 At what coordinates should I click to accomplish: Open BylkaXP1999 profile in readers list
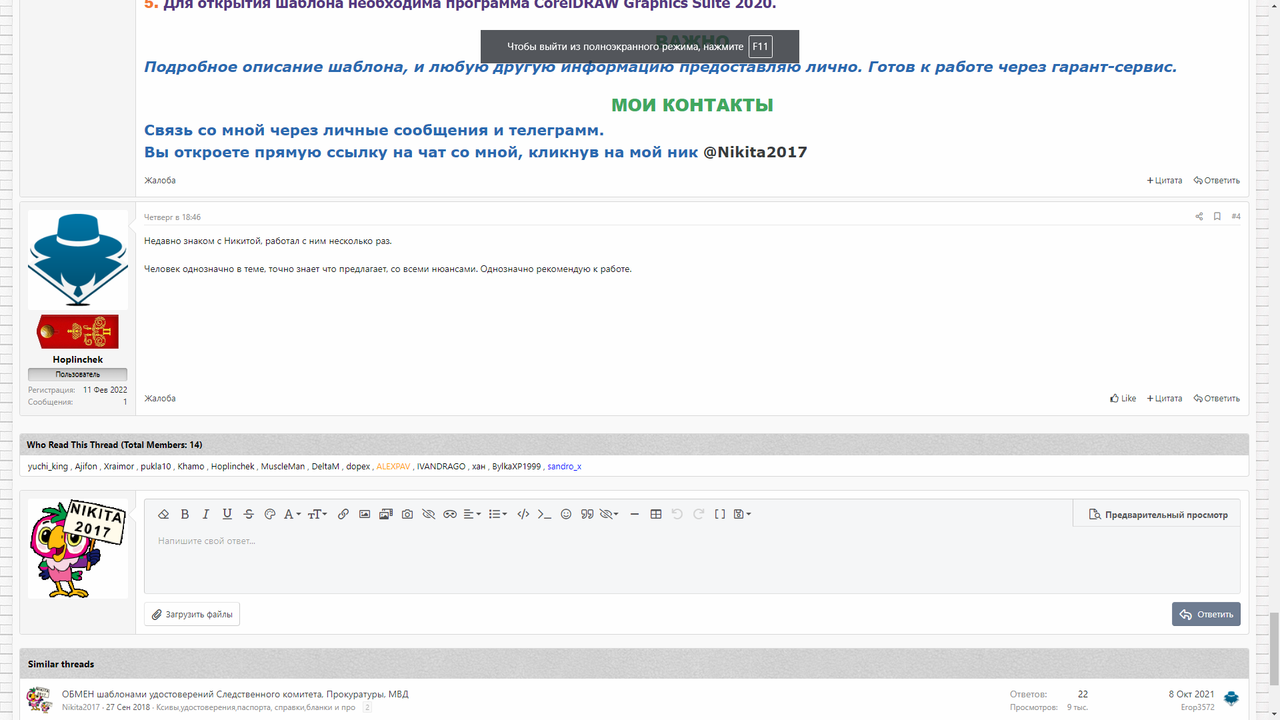516,466
